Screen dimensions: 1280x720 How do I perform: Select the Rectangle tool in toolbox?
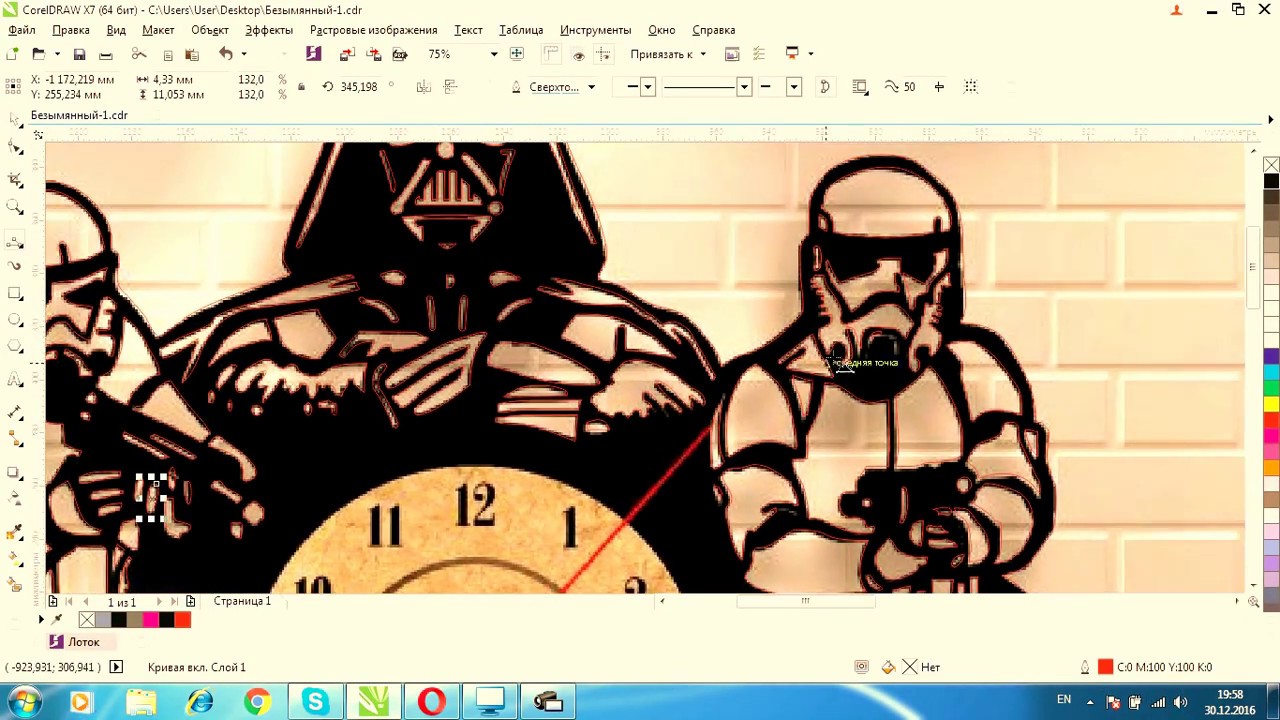(x=15, y=294)
